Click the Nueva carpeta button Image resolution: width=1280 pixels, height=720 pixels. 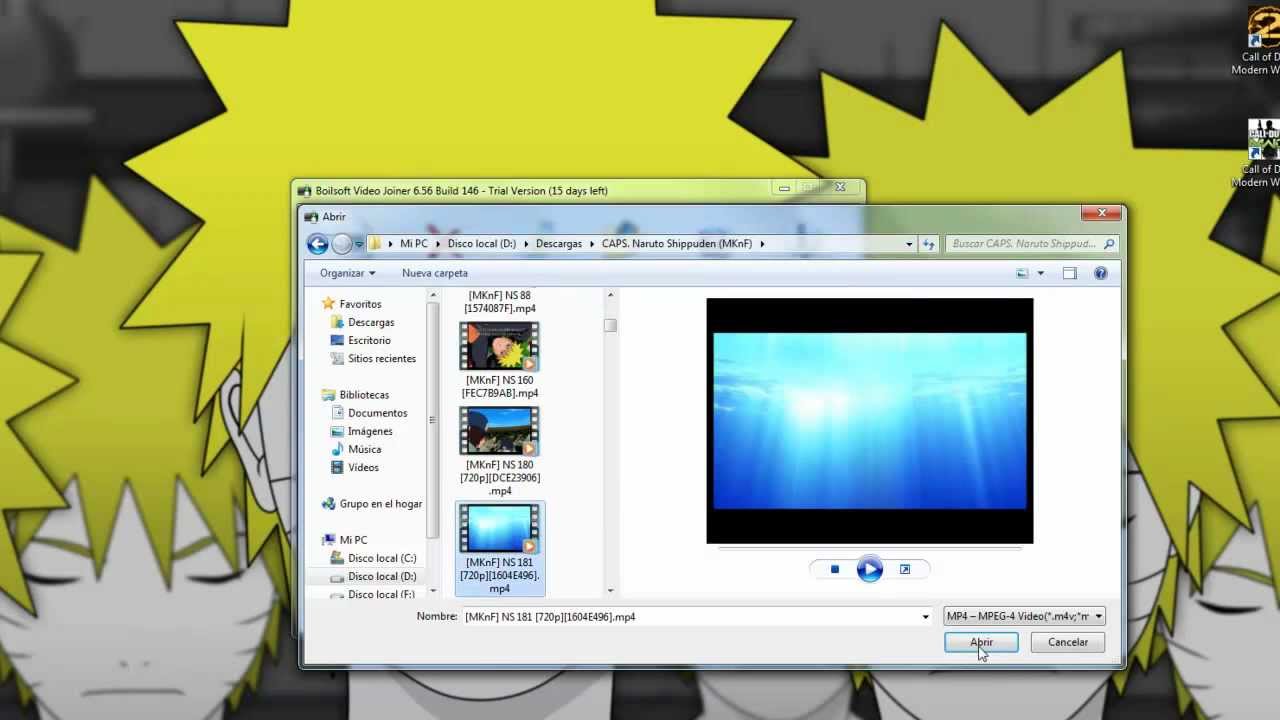[434, 273]
